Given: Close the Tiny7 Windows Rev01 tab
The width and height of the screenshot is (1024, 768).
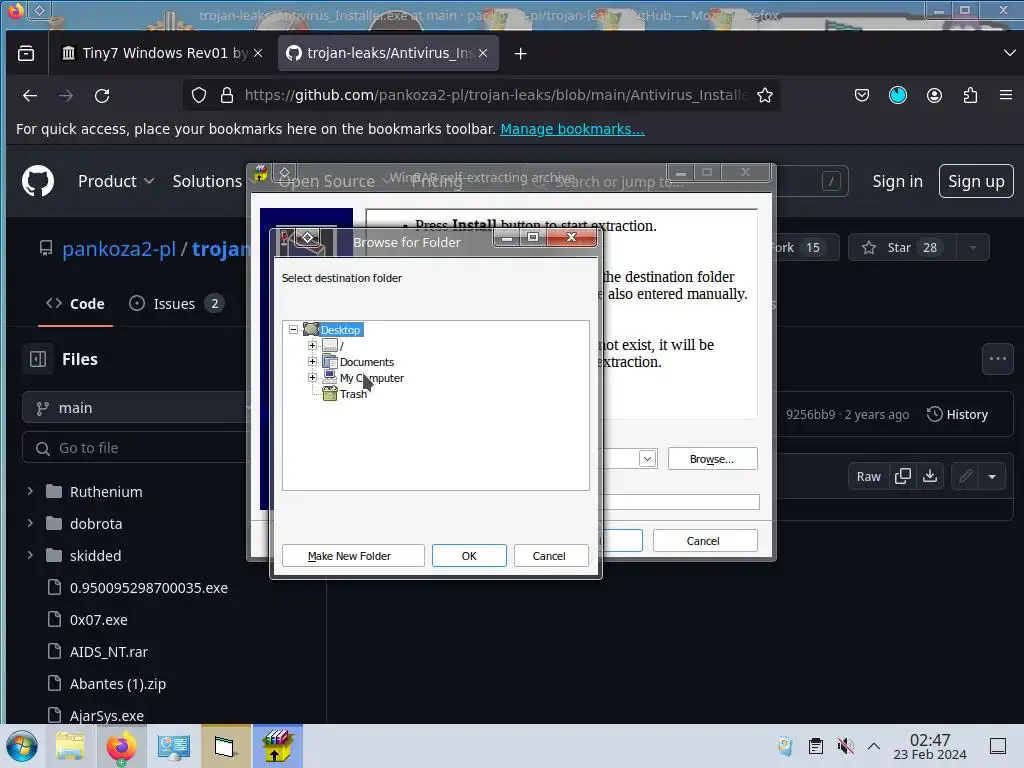Looking at the screenshot, I should pos(258,54).
